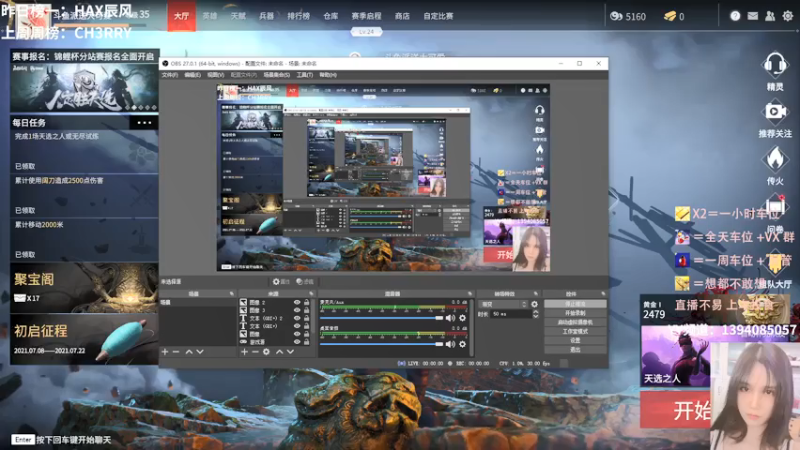
Task: Click 工作室模式 button
Action: coord(575,331)
